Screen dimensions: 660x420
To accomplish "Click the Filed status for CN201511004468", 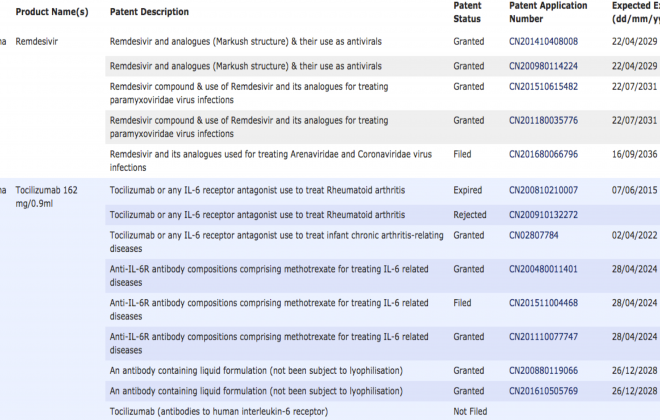I will click(x=462, y=303).
